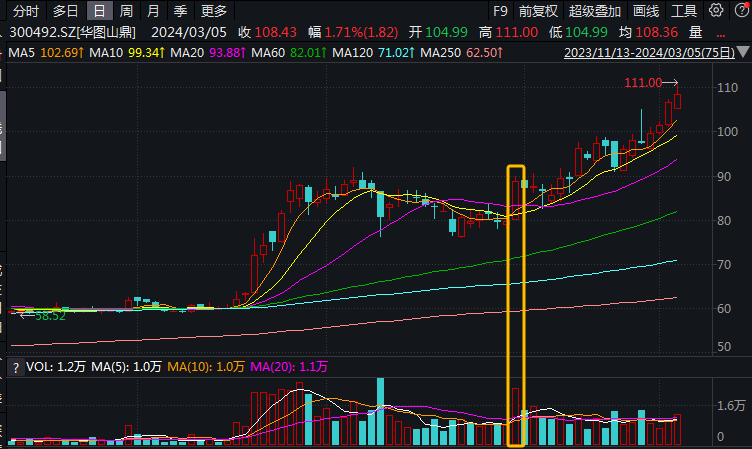Viewport: 752px width, 449px height.
Task: Select the 日 daily K-line tab
Action: pos(99,11)
